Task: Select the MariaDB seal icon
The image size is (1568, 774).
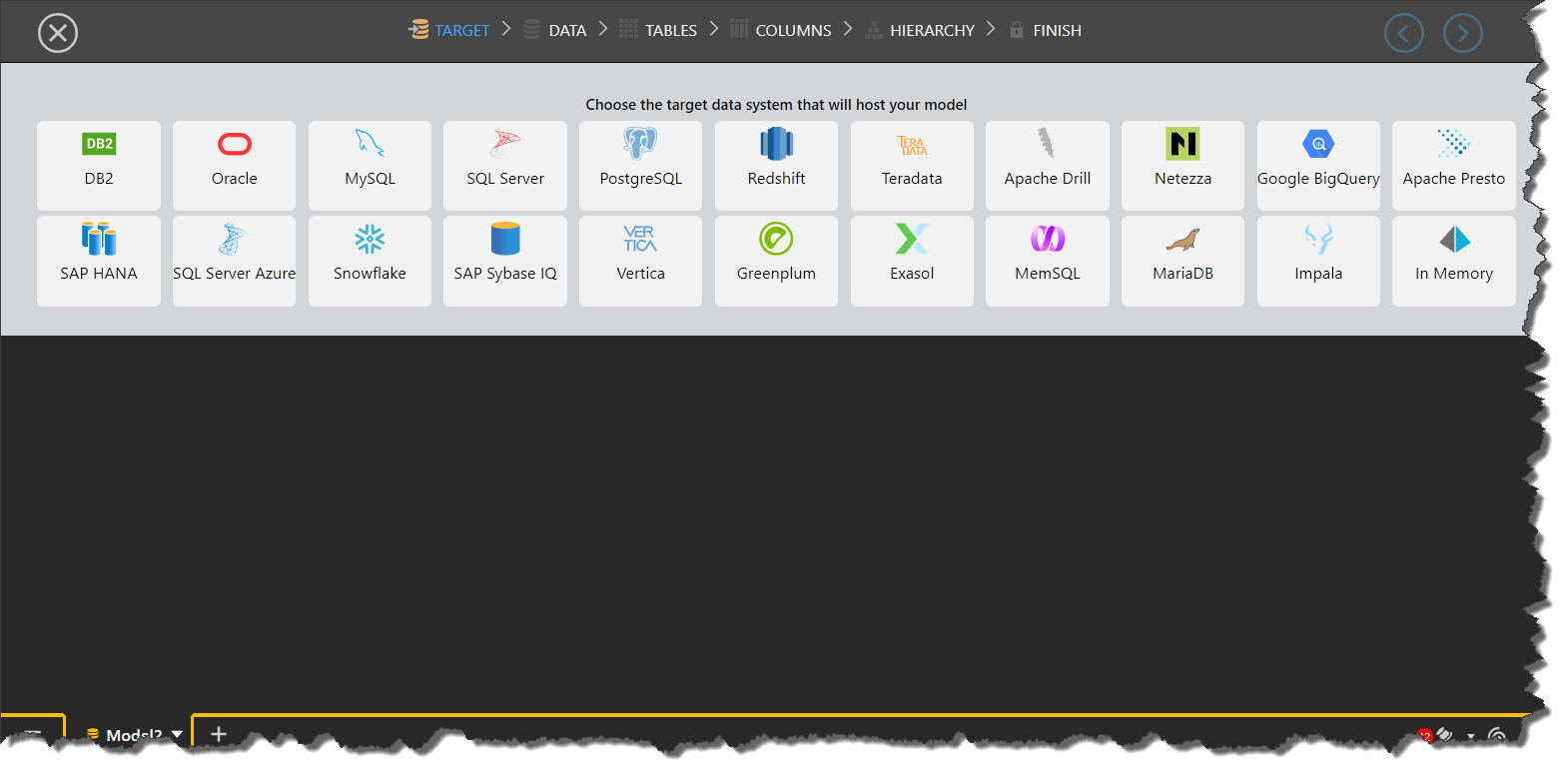Action: coord(1182,240)
